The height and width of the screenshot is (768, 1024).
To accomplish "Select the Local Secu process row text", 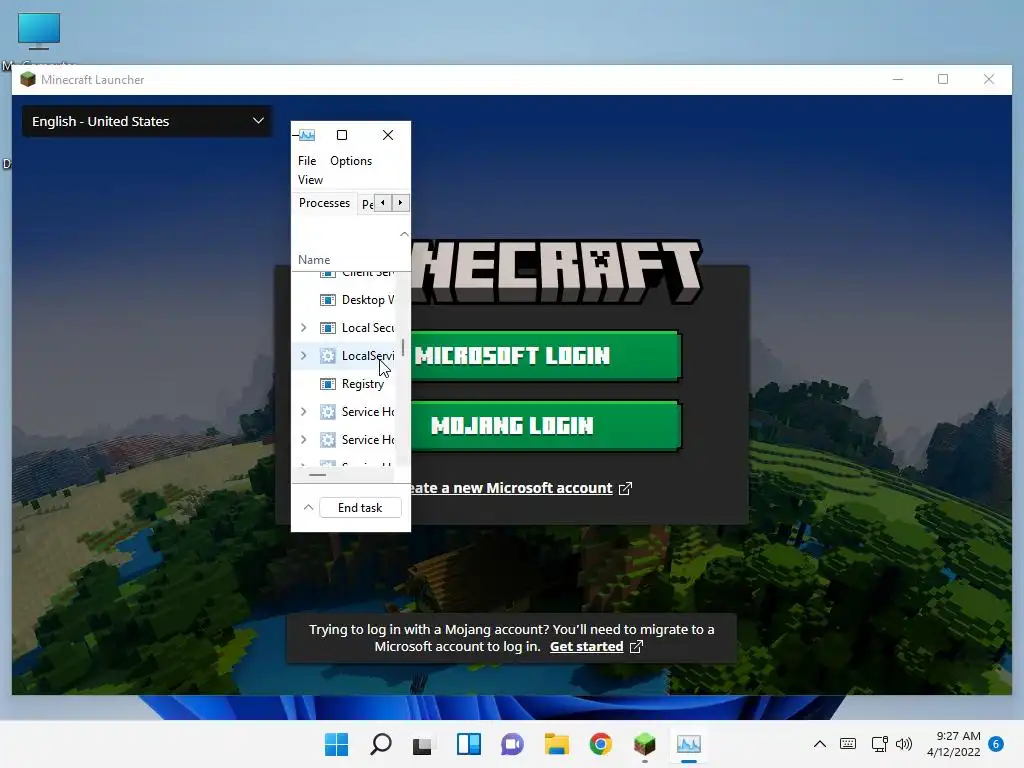I will click(x=368, y=328).
